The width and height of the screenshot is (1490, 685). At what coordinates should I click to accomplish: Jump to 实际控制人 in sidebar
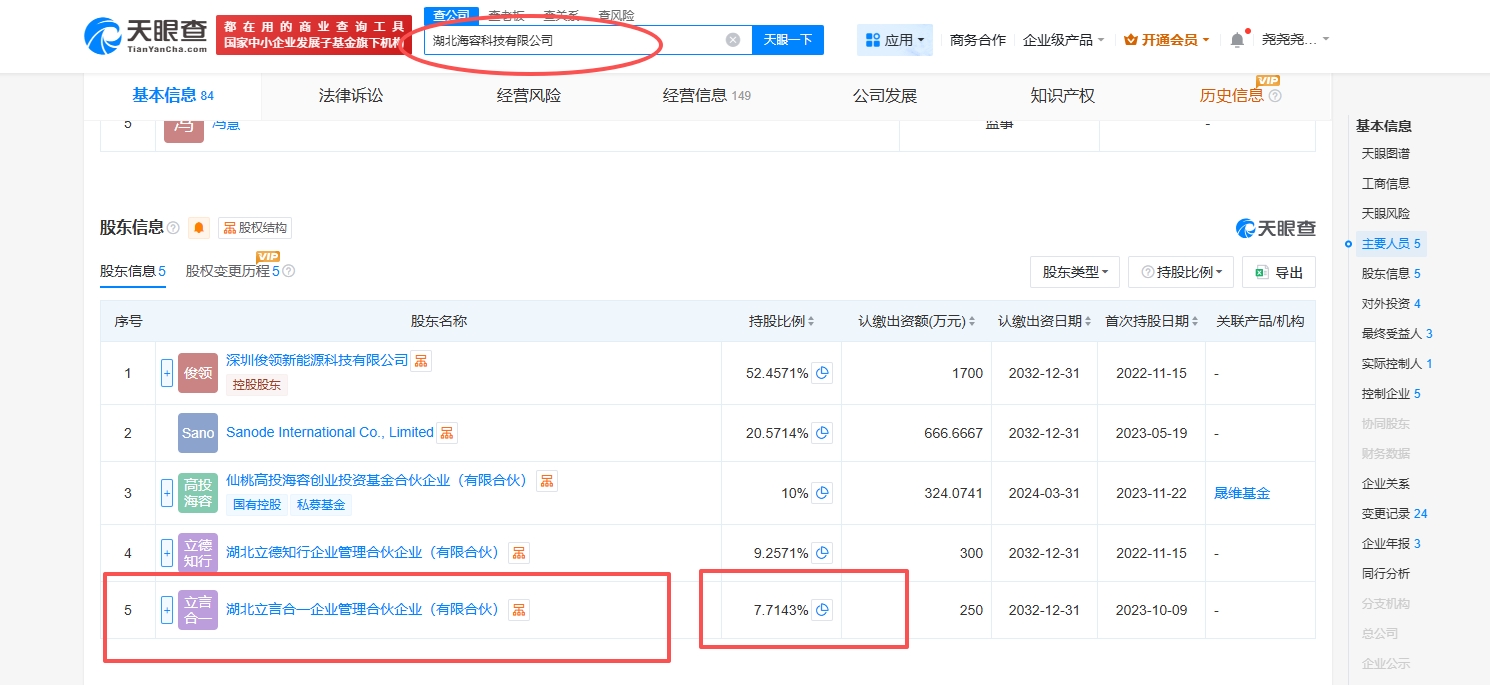pos(1397,364)
